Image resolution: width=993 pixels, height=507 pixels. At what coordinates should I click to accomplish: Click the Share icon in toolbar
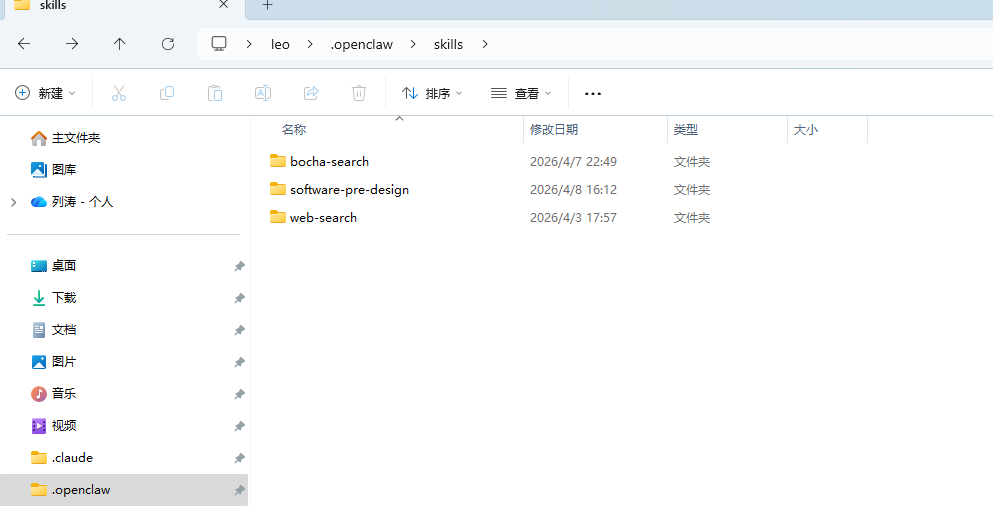click(311, 93)
